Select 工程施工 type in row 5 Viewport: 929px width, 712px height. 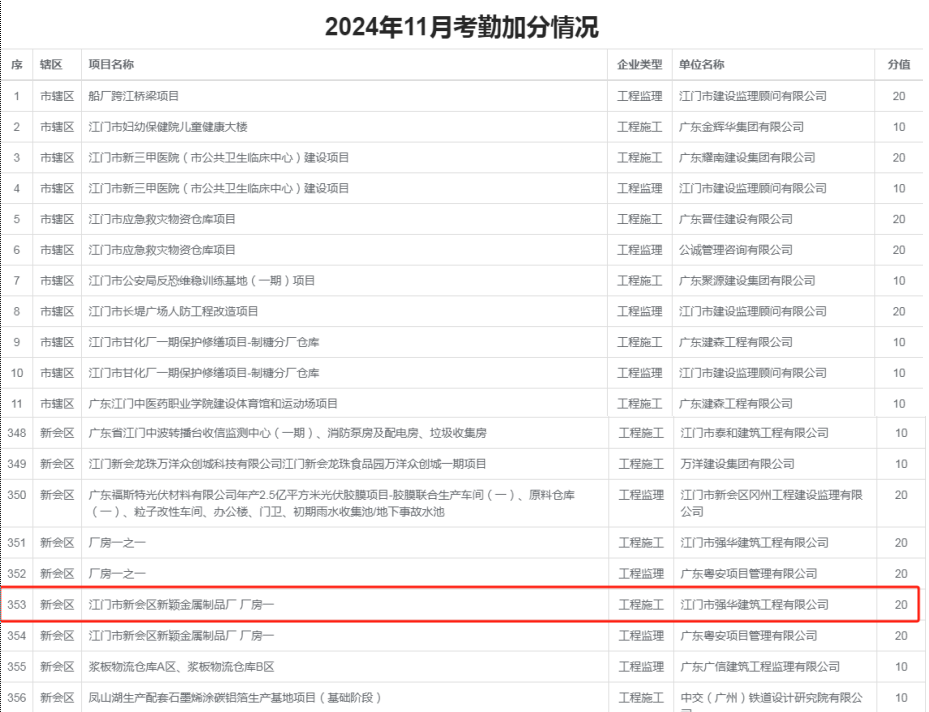pos(639,219)
